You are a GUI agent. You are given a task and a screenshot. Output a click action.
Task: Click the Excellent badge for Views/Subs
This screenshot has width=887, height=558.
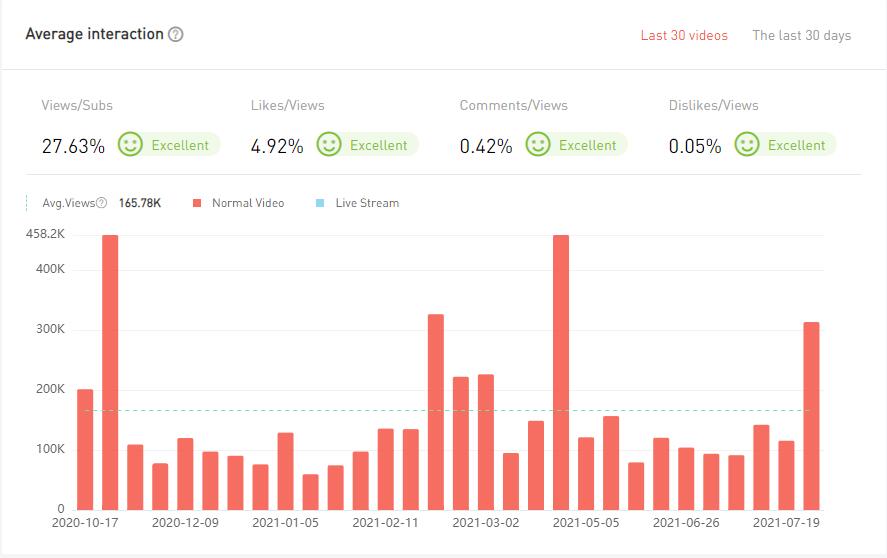click(x=180, y=145)
